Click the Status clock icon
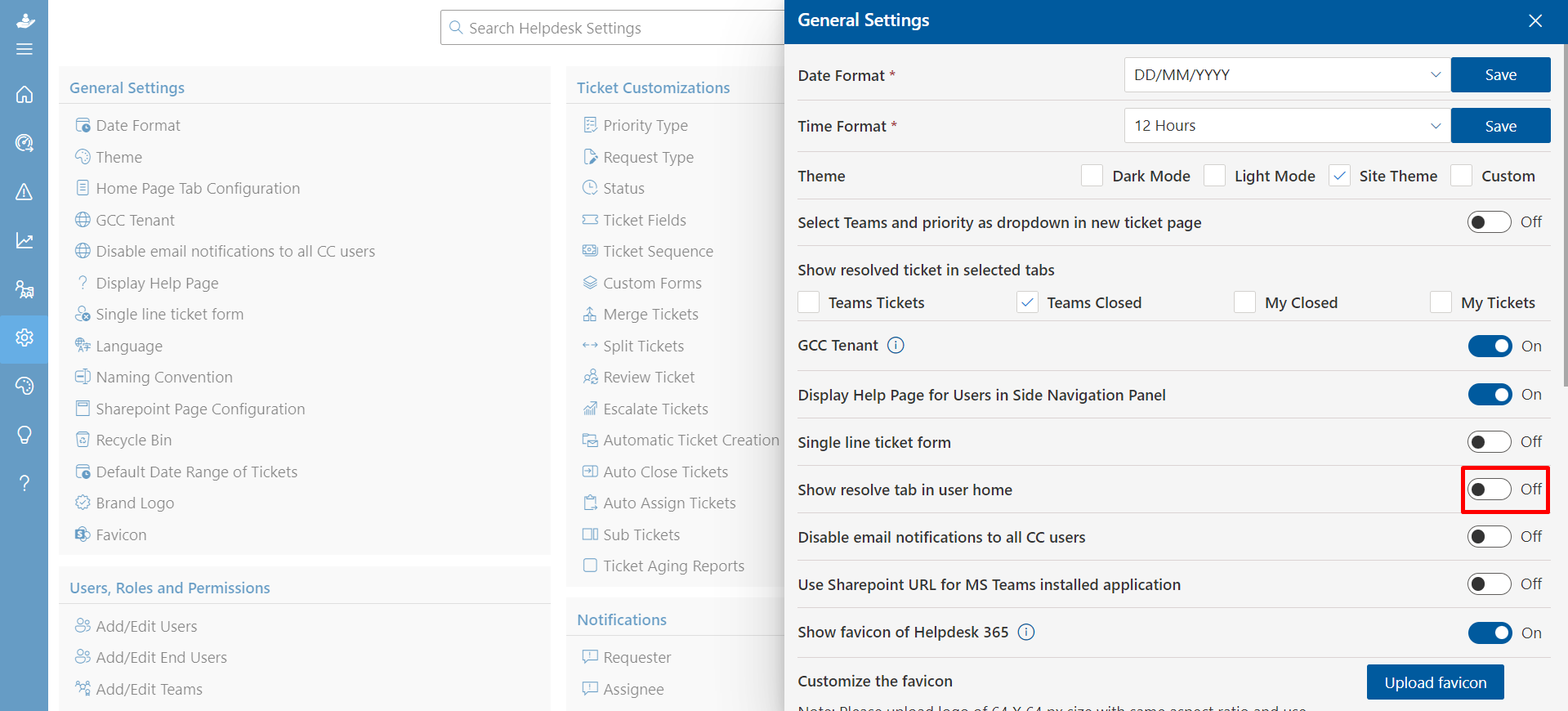Viewport: 1568px width, 711px height. coord(590,188)
